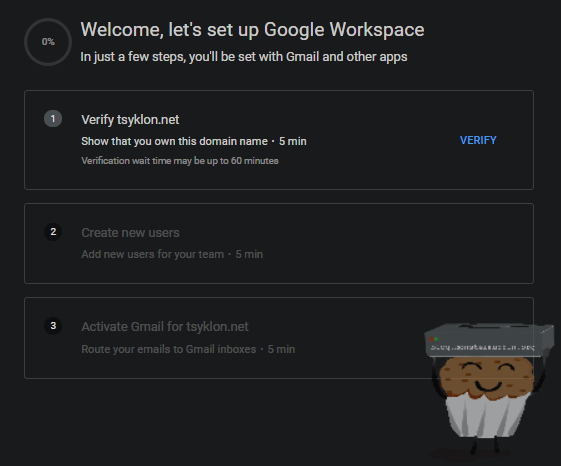This screenshot has height=466, width=561.
Task: Click the VERIFY link for tsyklon.net
Action: (478, 140)
